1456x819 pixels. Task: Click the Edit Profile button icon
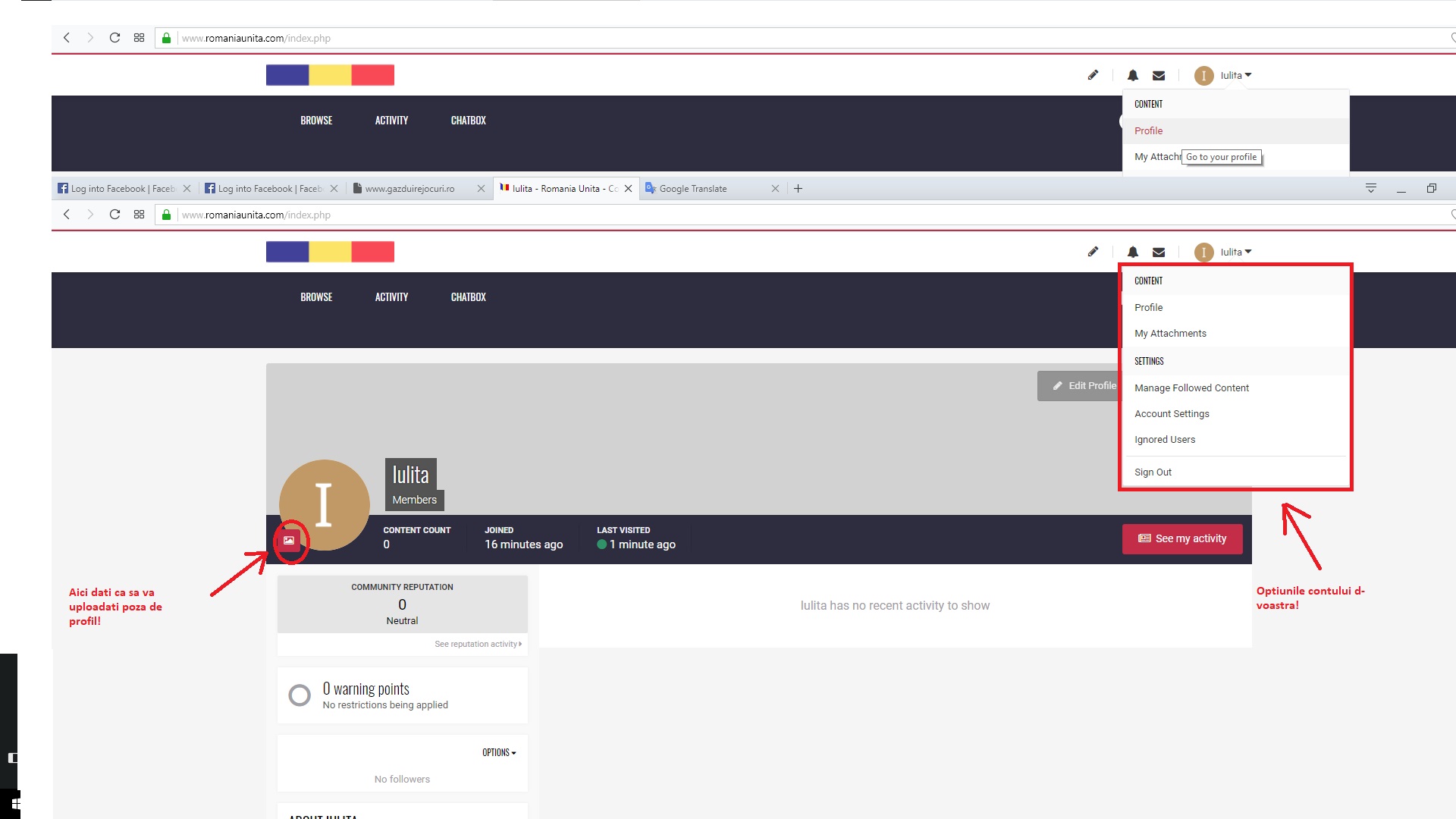click(x=1058, y=386)
